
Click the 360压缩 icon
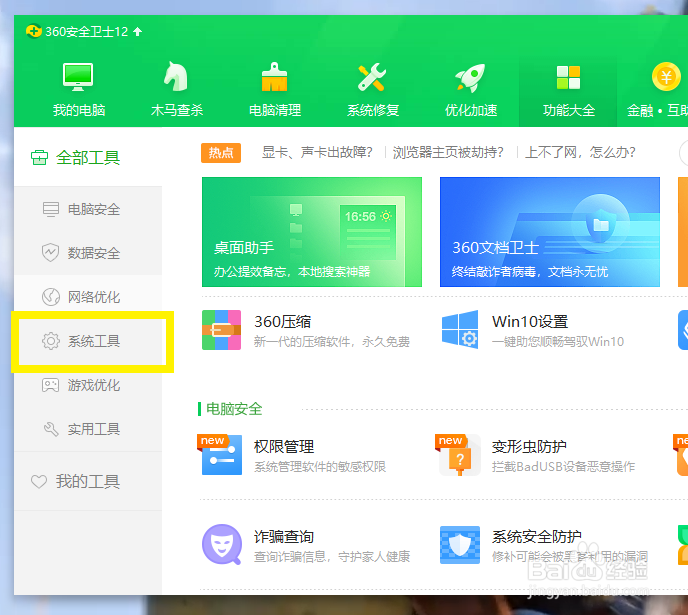coord(222,330)
